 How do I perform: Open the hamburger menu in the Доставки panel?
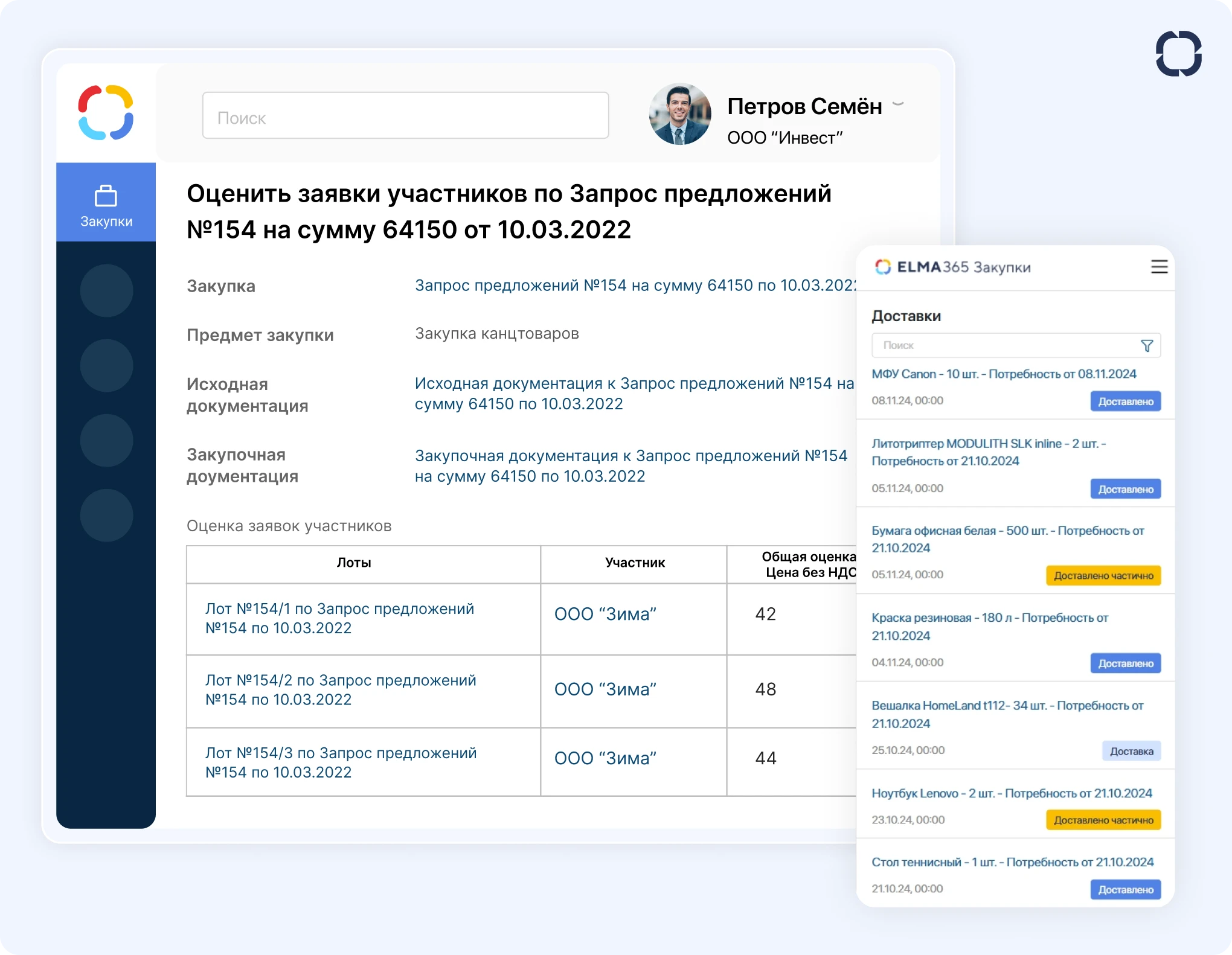pyautogui.click(x=1159, y=267)
